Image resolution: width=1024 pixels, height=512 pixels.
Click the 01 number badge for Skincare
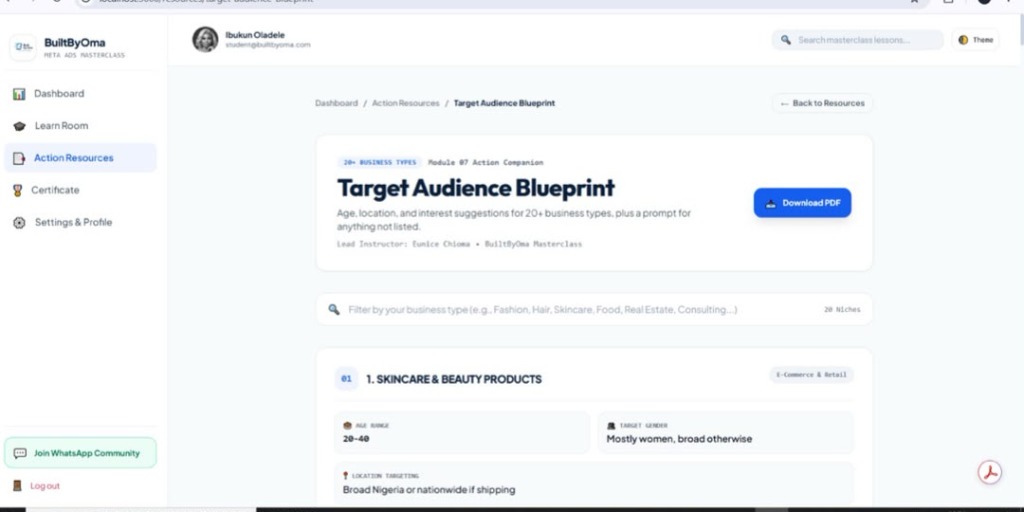tap(346, 379)
